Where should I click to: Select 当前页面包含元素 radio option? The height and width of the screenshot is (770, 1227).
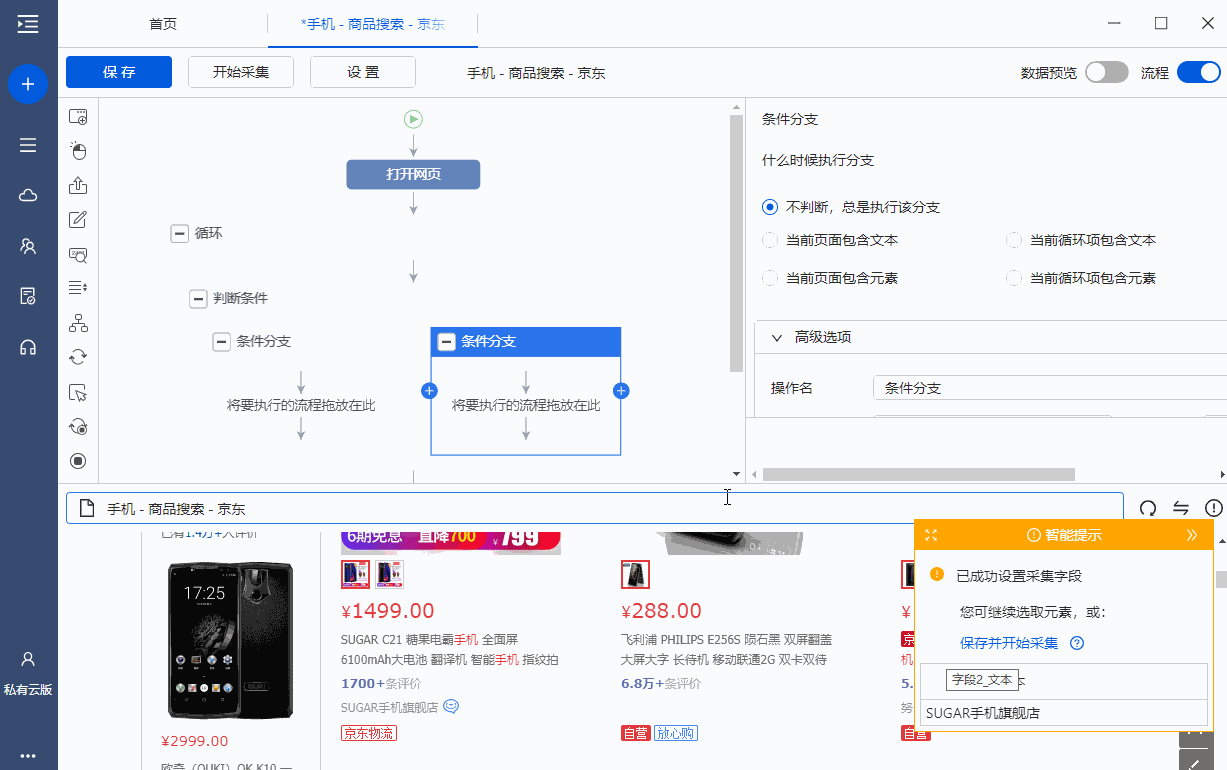770,278
